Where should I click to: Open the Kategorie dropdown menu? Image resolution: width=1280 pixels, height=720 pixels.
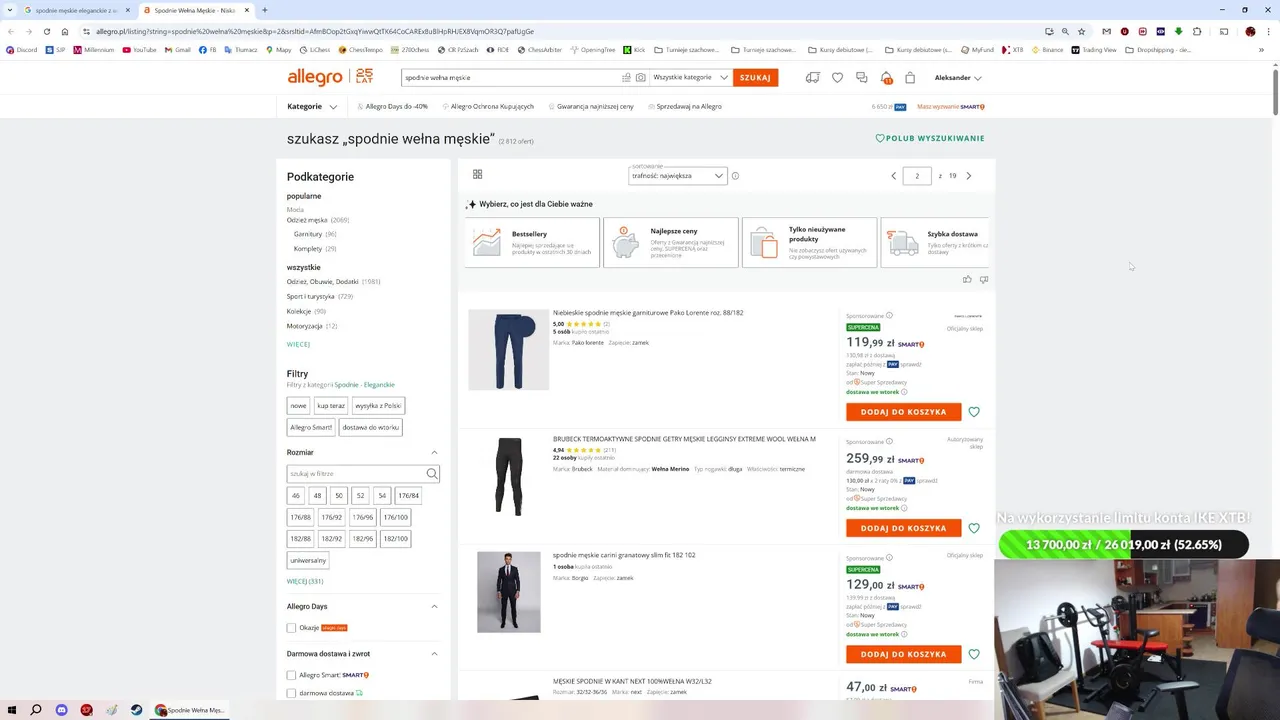[x=312, y=106]
